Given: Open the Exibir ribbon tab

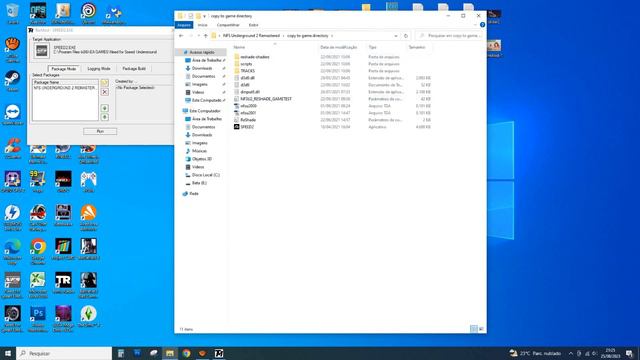Looking at the screenshot, I should coord(253,25).
